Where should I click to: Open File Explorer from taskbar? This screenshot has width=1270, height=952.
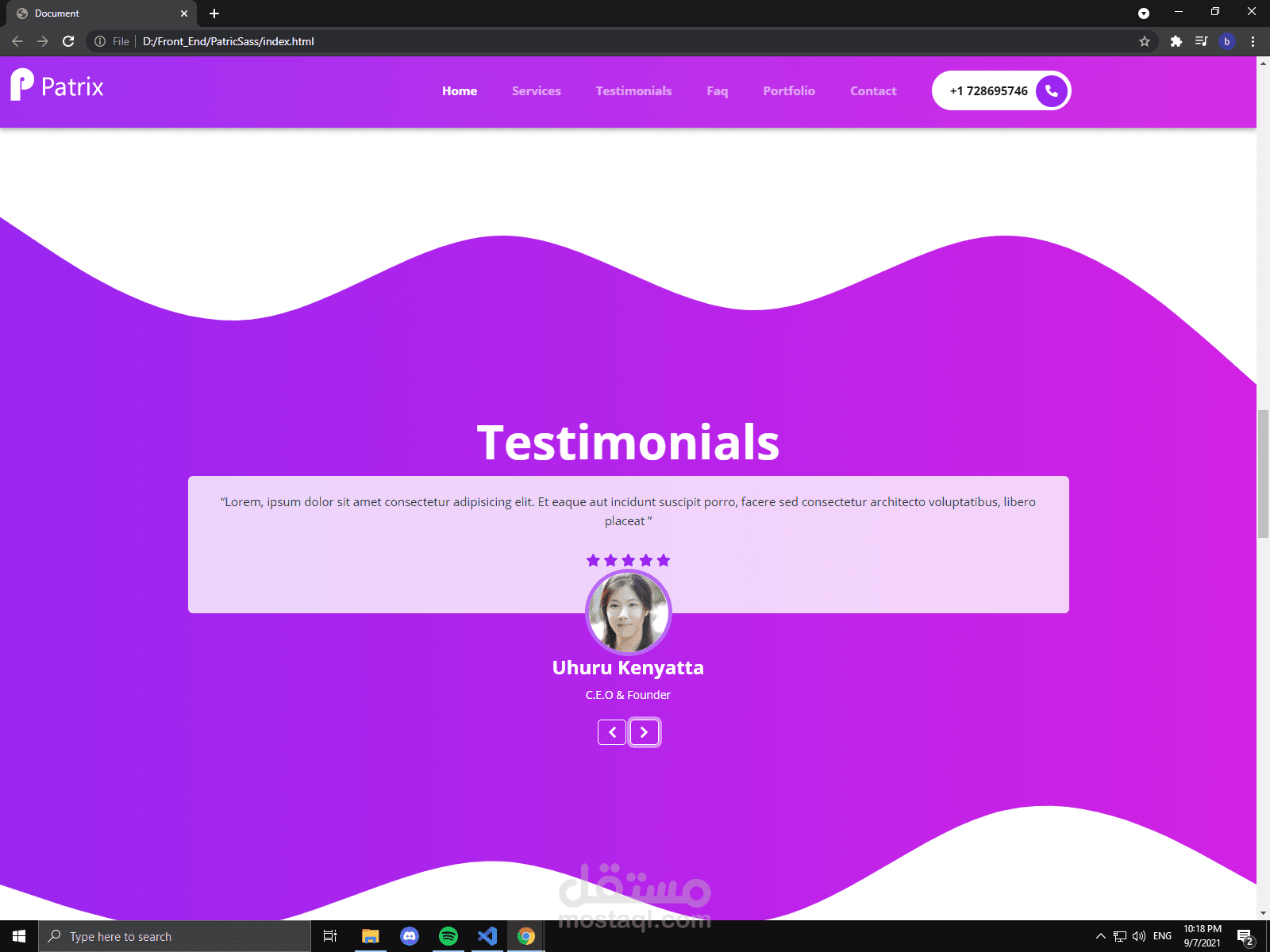[370, 936]
